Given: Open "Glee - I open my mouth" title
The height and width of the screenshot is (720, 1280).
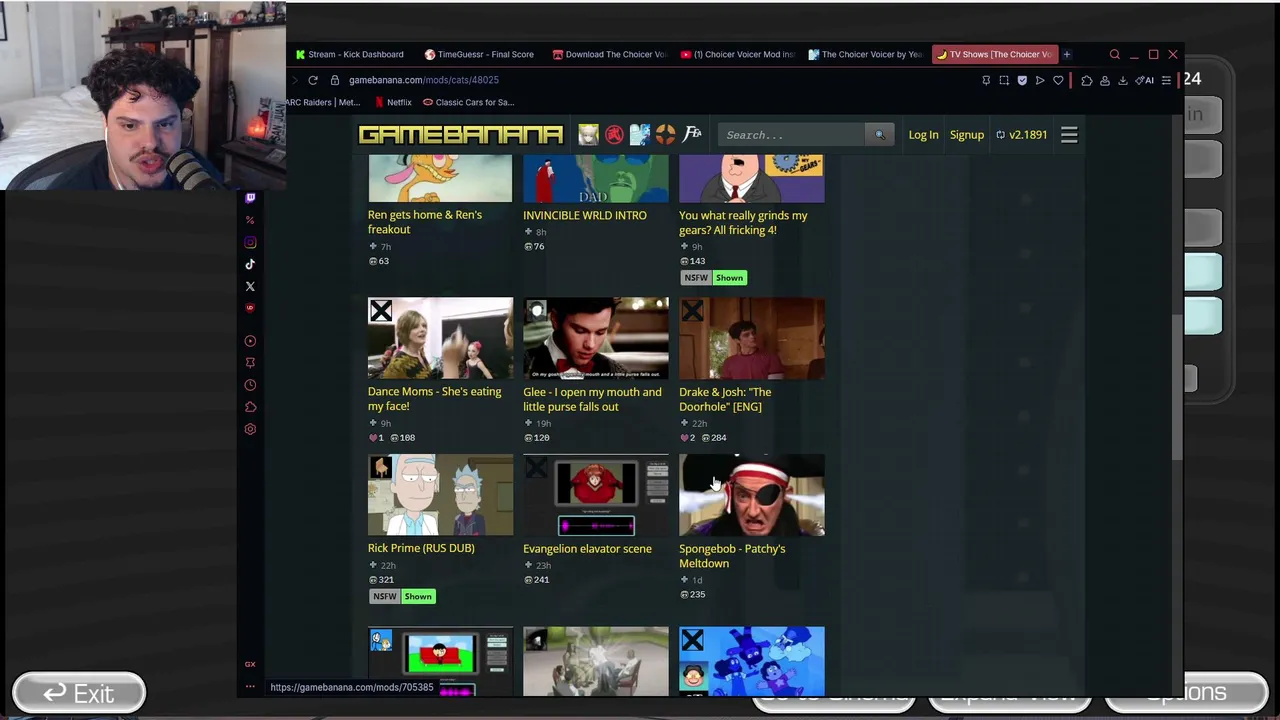Looking at the screenshot, I should 592,399.
